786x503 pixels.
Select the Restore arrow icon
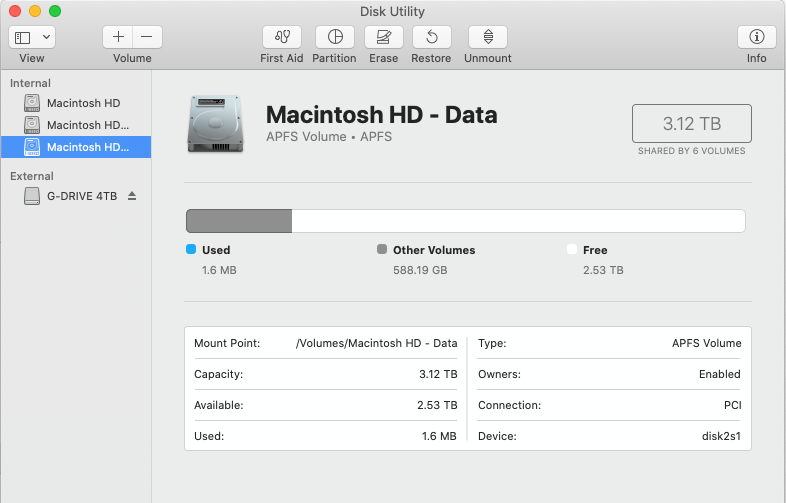432,37
